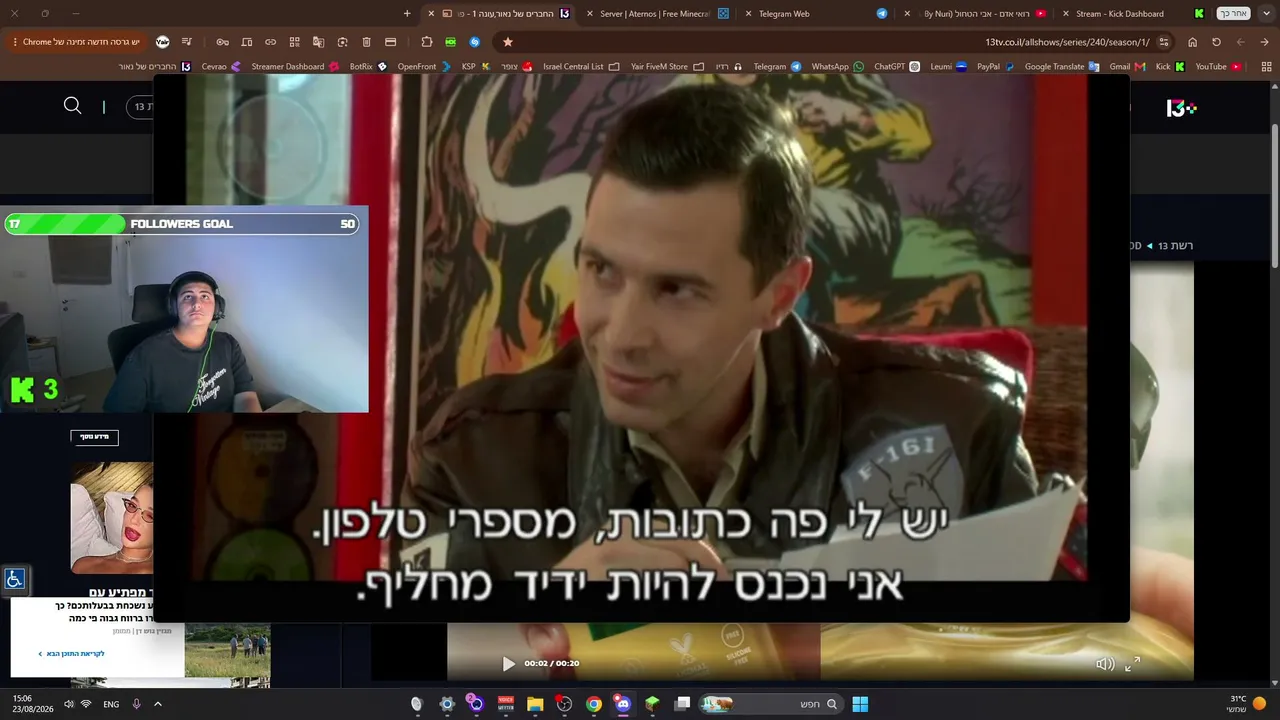Click the send to devices icon
The image size is (1280, 720).
pyautogui.click(x=247, y=42)
